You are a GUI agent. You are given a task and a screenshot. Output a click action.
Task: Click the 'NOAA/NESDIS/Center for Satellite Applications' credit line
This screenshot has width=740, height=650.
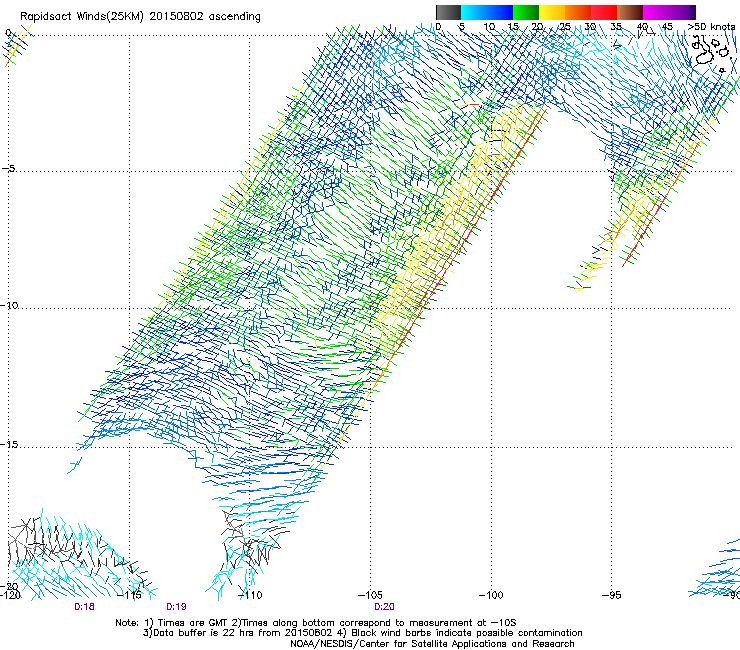pos(432,644)
